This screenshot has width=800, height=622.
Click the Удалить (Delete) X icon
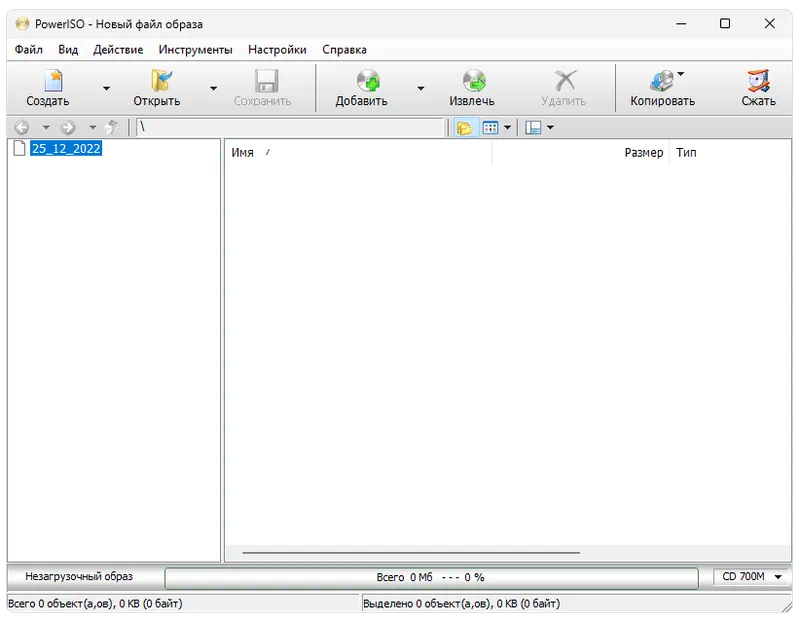pos(565,81)
